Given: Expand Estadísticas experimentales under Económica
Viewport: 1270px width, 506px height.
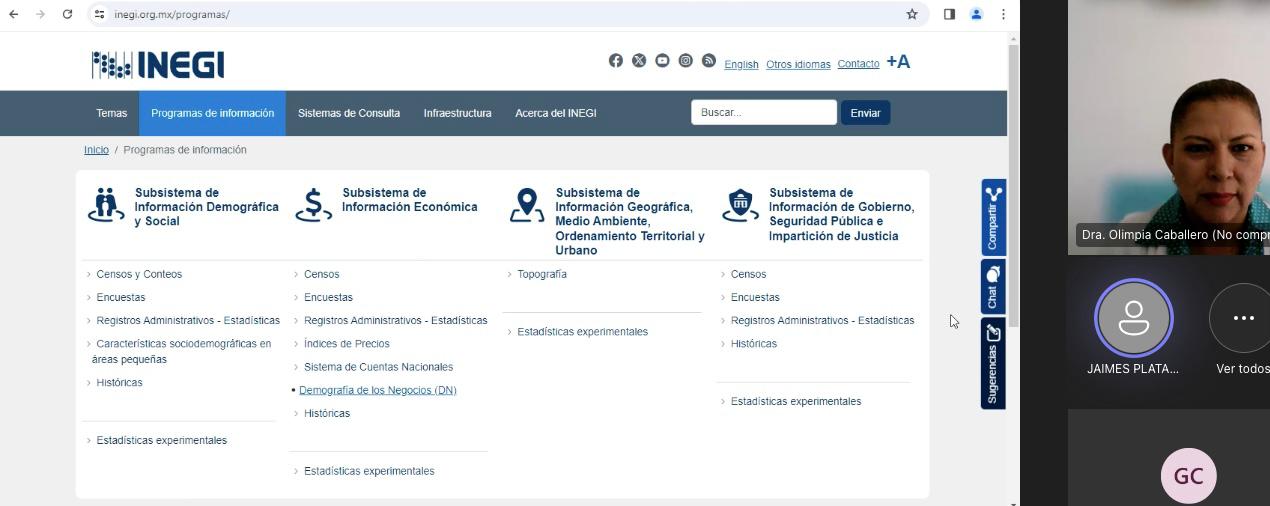Looking at the screenshot, I should (369, 471).
